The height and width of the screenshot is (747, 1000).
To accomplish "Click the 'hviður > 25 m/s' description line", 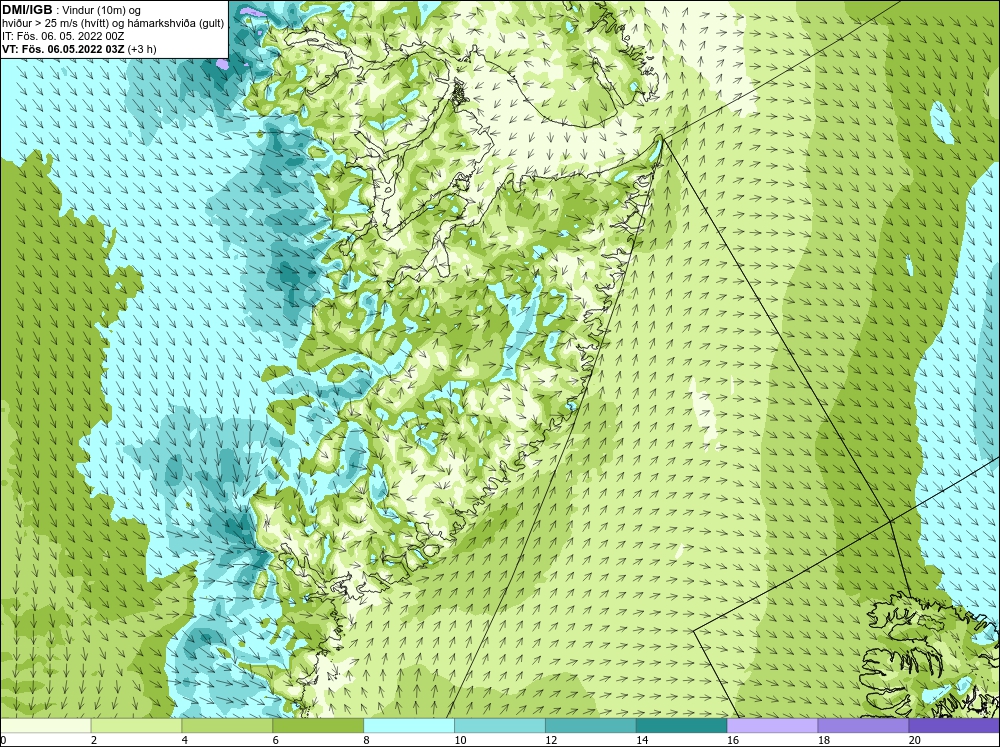I will pos(113,24).
